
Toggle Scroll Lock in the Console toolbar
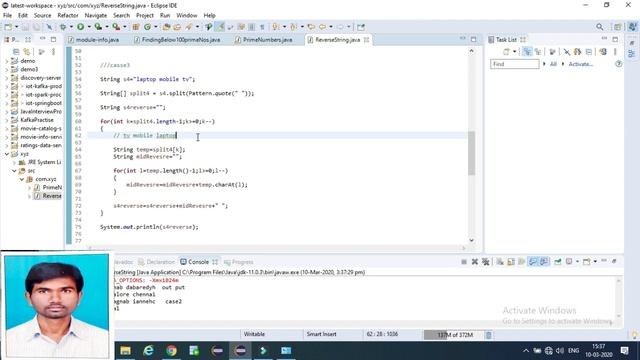(511, 262)
